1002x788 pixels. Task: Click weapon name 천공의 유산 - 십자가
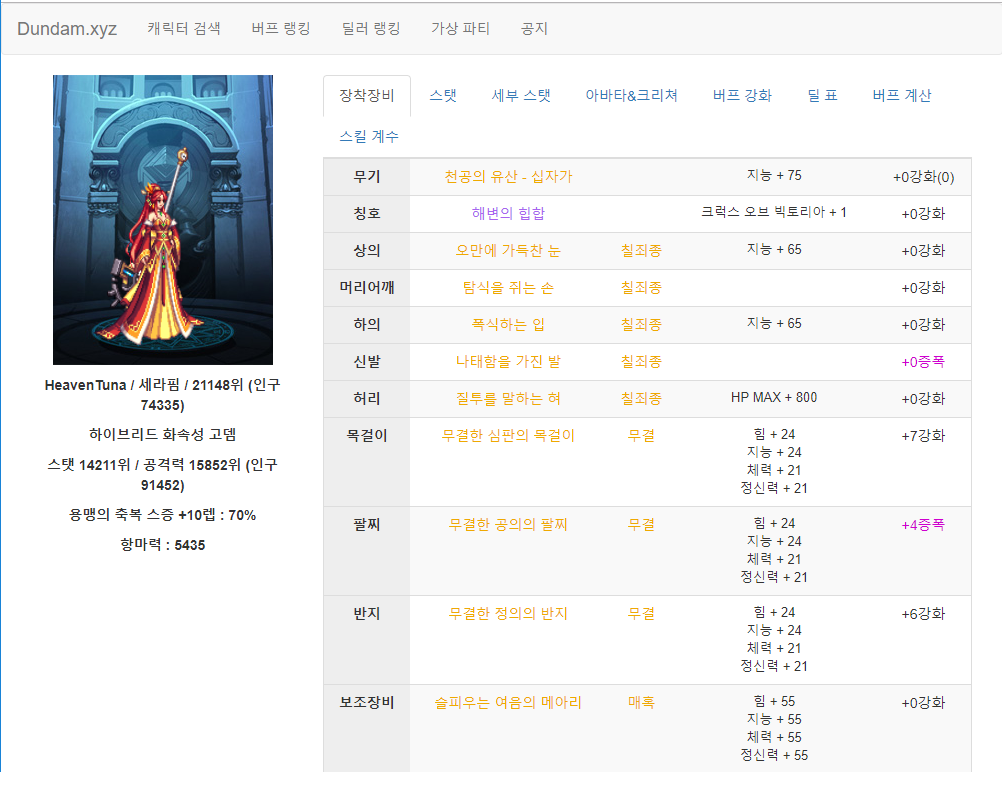pos(509,177)
